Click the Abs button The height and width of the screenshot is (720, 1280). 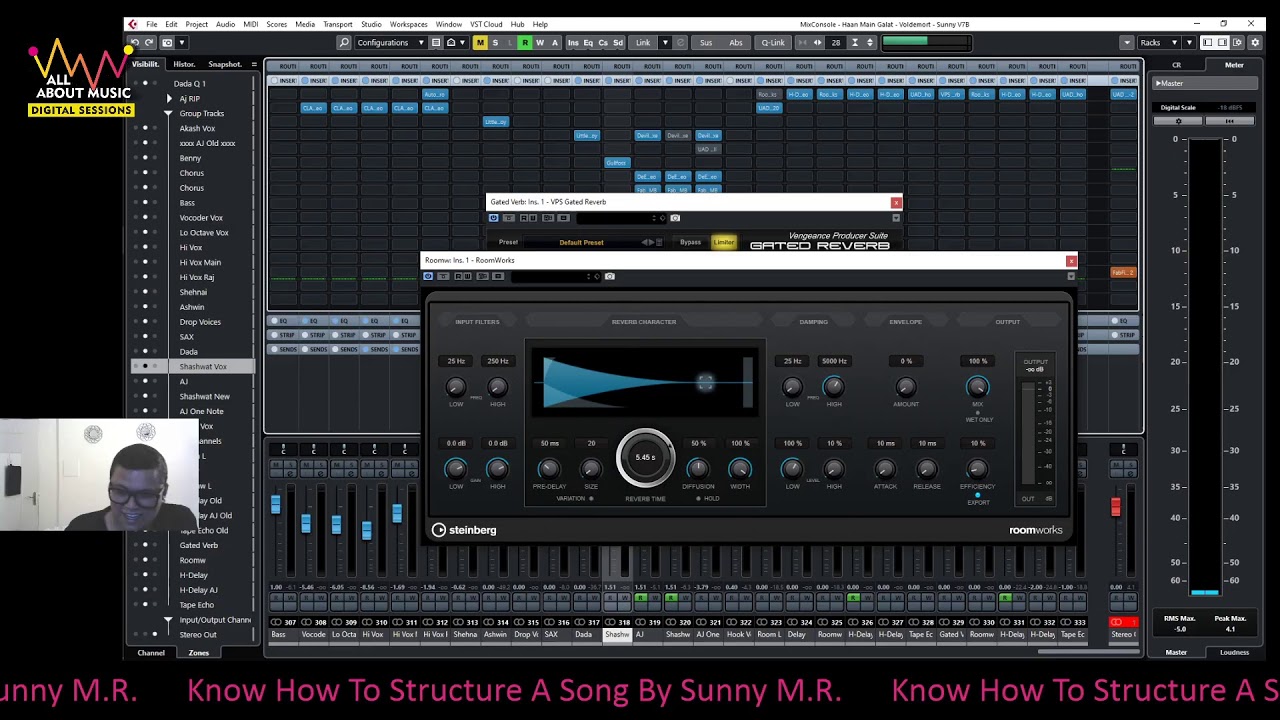[736, 42]
